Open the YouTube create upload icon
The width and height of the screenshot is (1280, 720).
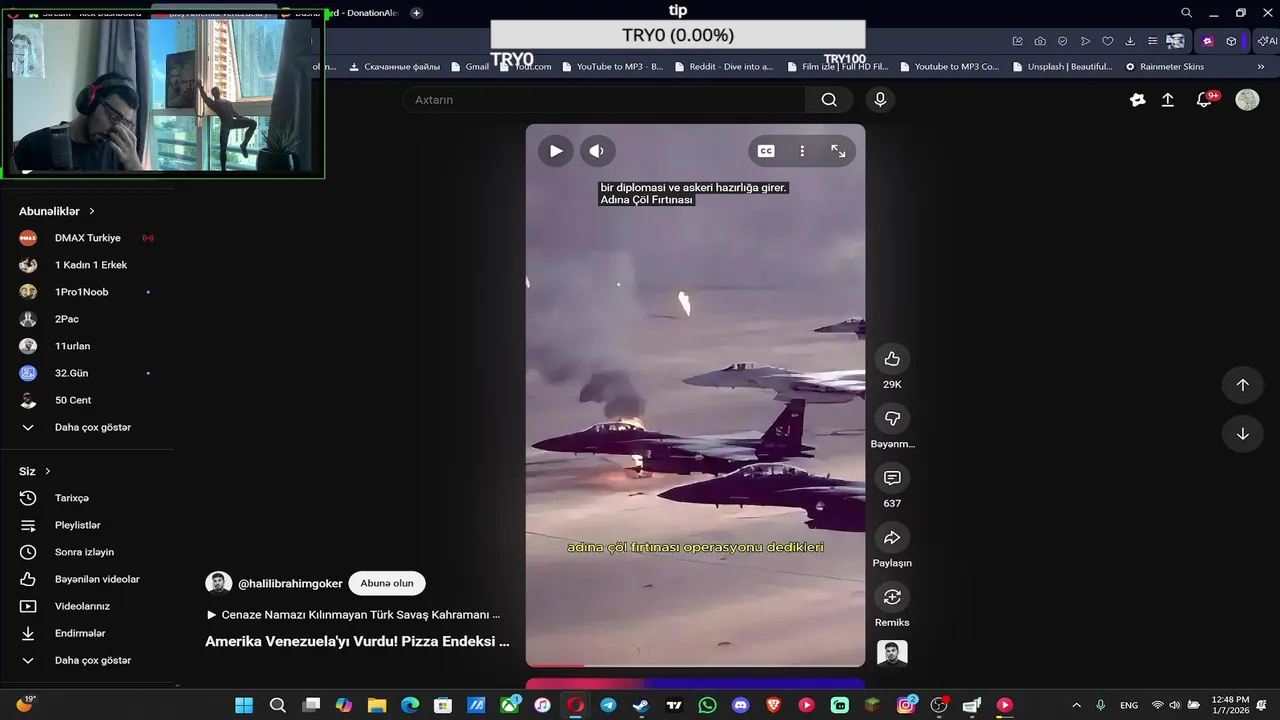coord(1167,100)
